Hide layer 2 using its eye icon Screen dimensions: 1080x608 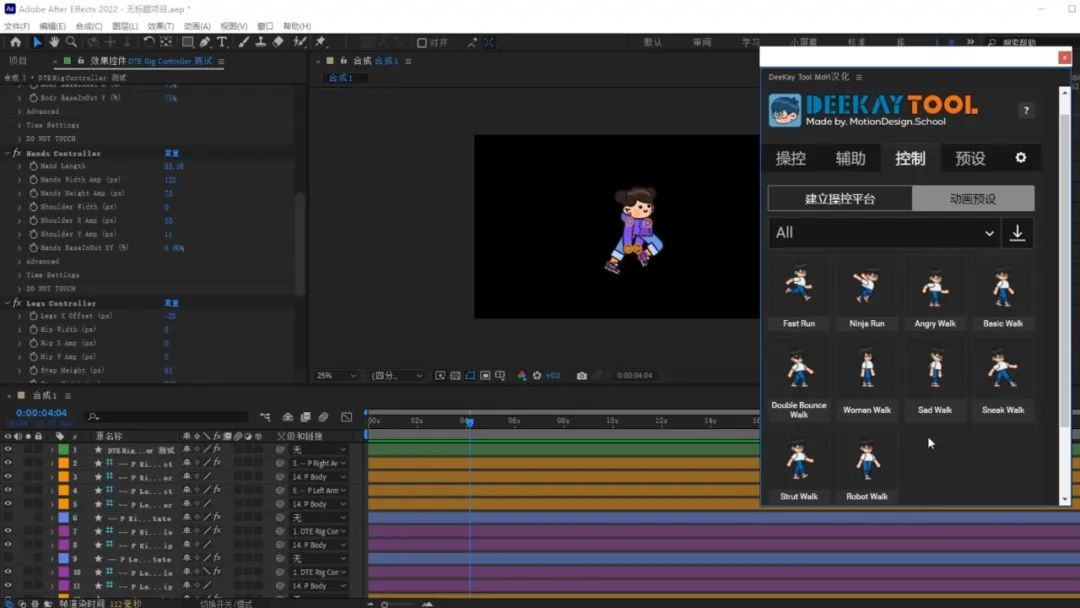[8, 463]
